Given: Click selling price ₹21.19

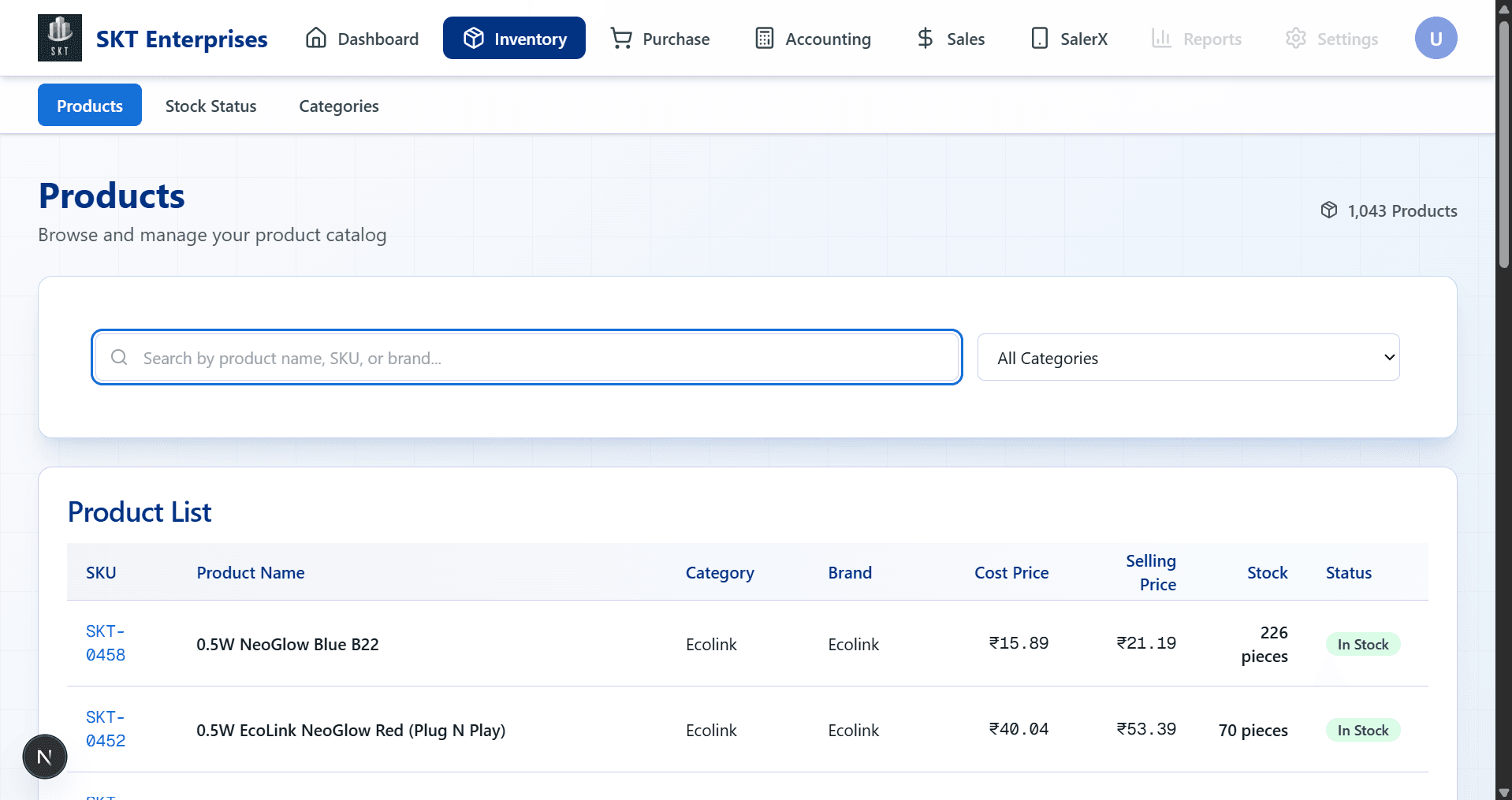Looking at the screenshot, I should point(1146,643).
